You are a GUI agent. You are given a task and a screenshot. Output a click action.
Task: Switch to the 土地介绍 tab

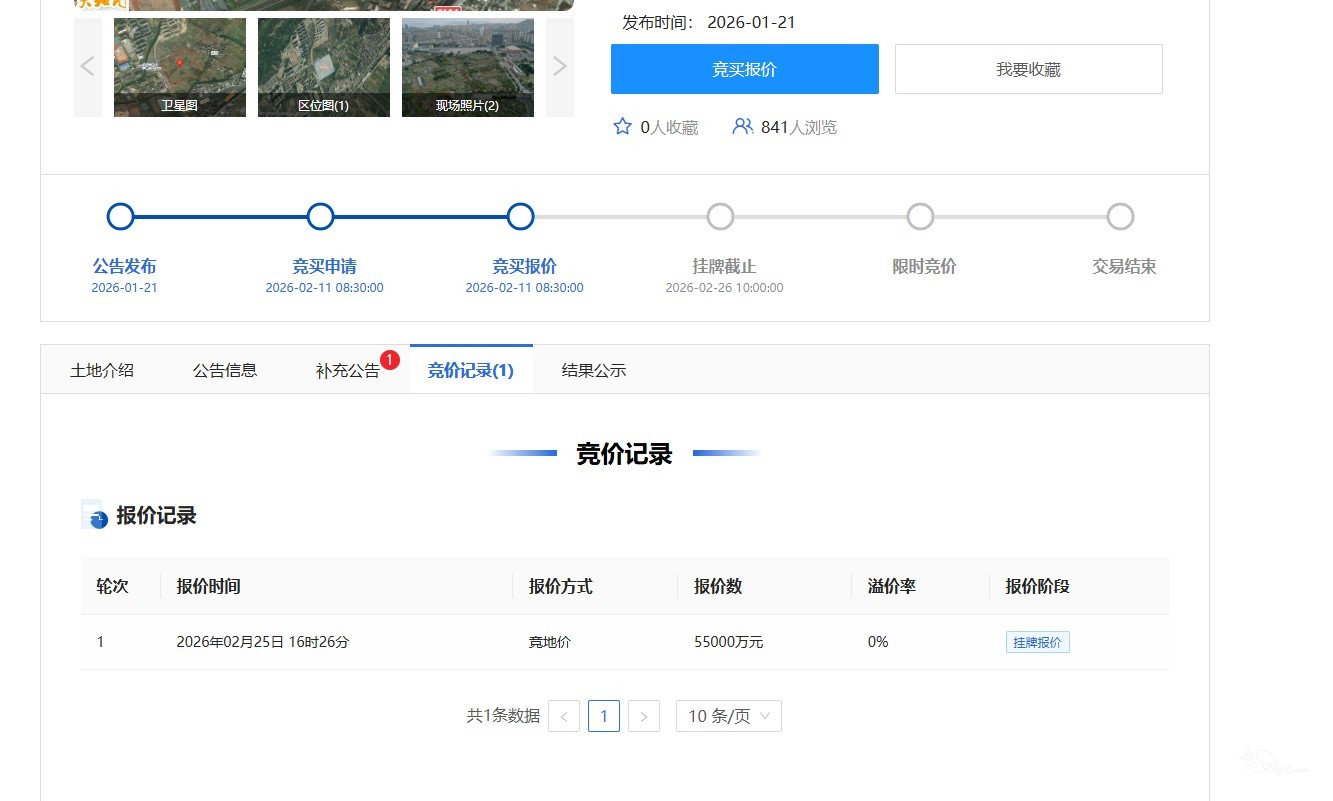pyautogui.click(x=102, y=370)
